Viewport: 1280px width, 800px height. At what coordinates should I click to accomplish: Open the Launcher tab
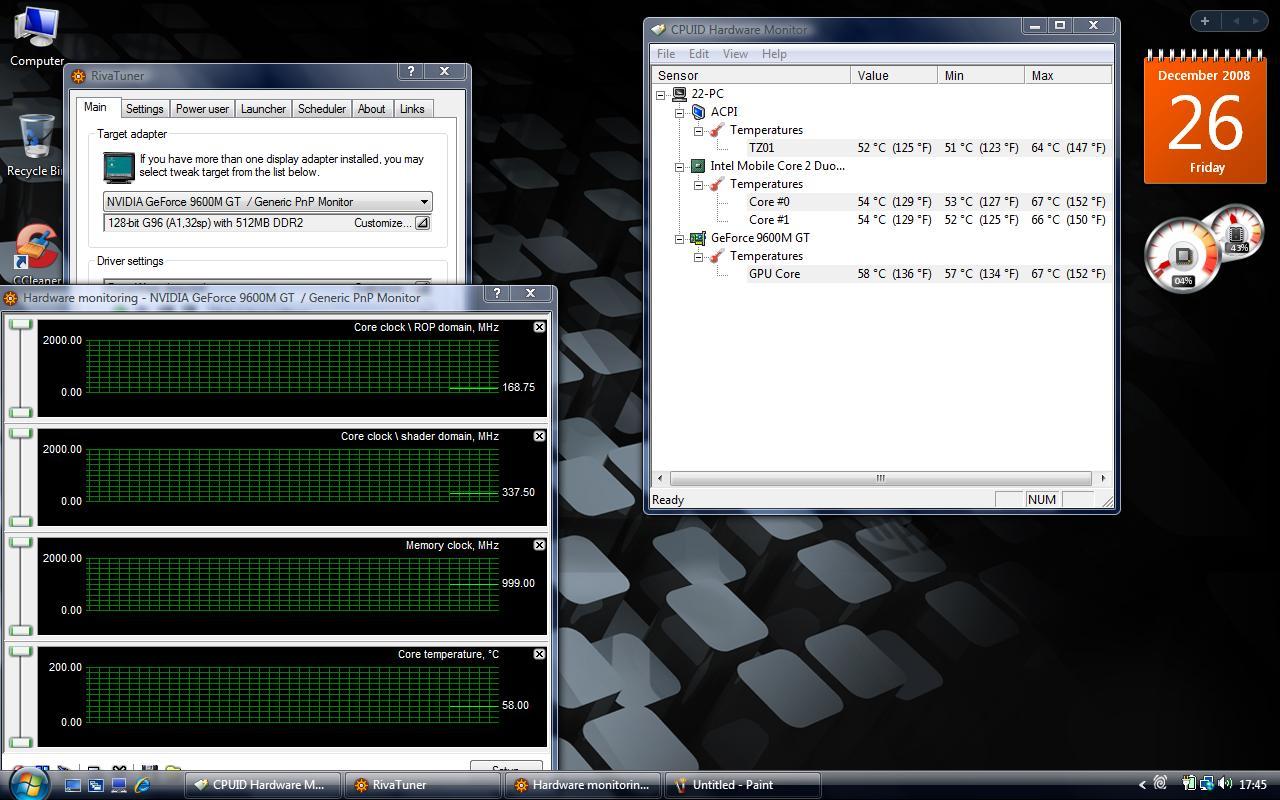click(x=263, y=109)
